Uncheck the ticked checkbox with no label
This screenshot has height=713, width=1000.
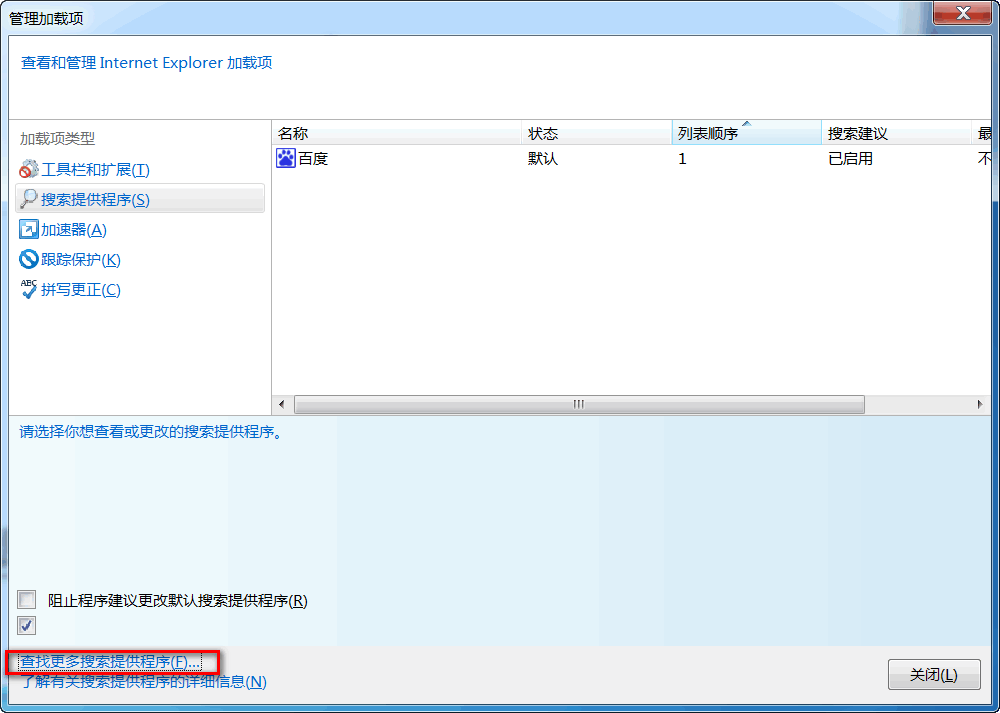[27, 626]
